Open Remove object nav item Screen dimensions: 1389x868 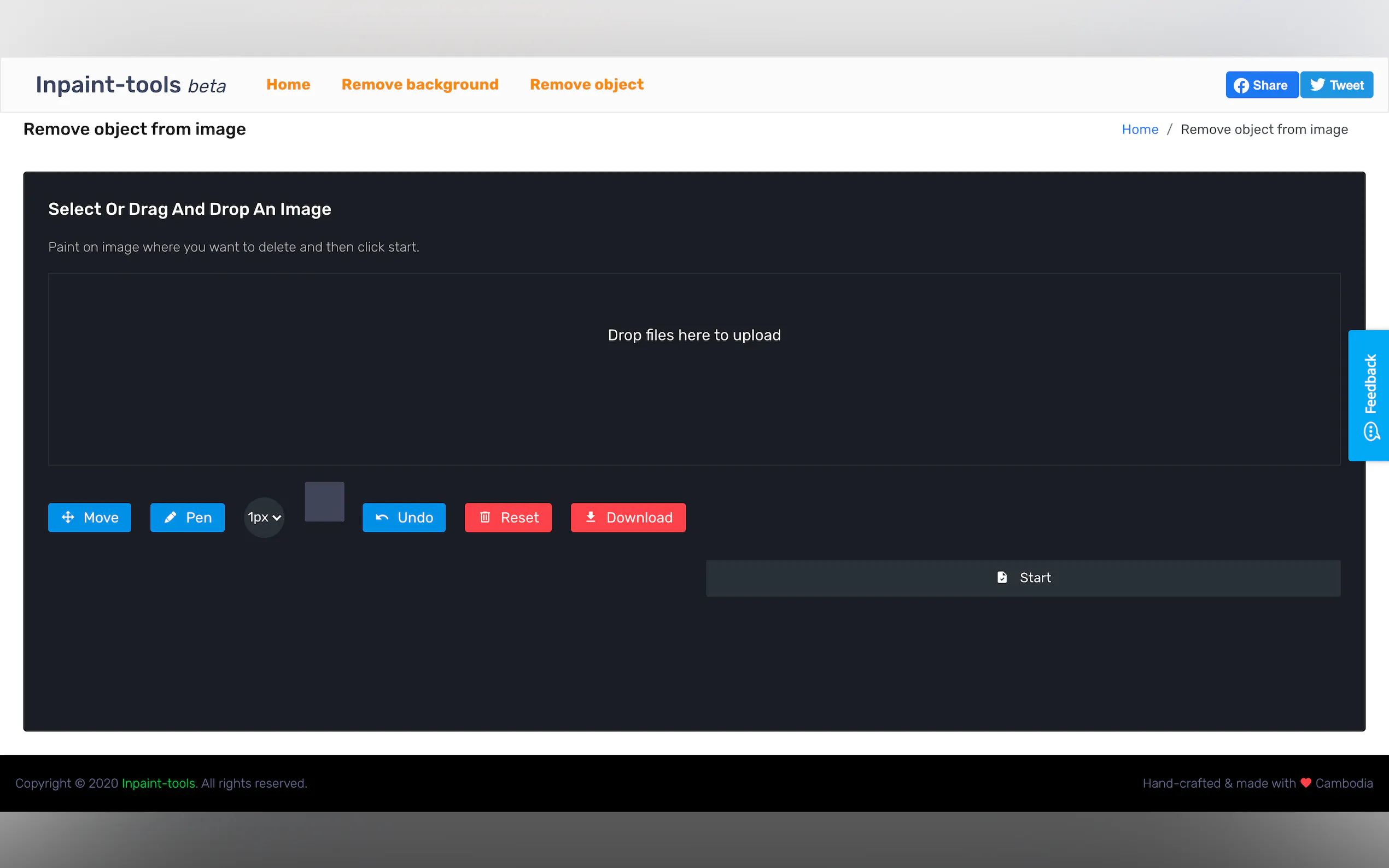pos(586,84)
